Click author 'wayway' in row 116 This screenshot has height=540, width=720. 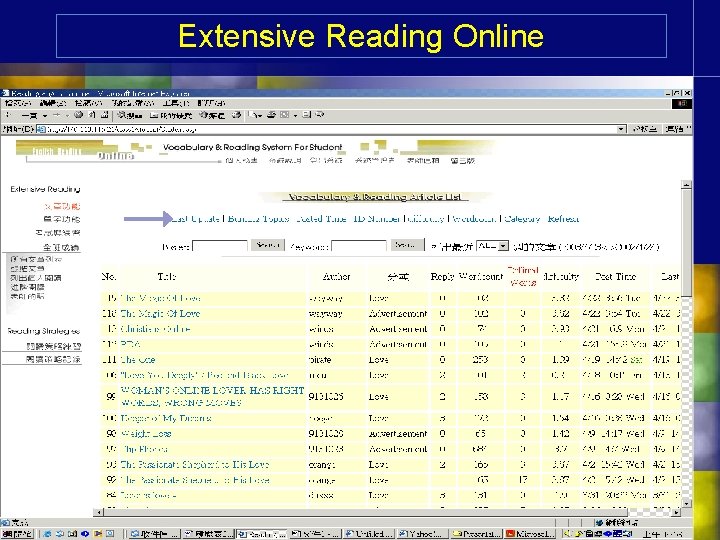coord(326,314)
